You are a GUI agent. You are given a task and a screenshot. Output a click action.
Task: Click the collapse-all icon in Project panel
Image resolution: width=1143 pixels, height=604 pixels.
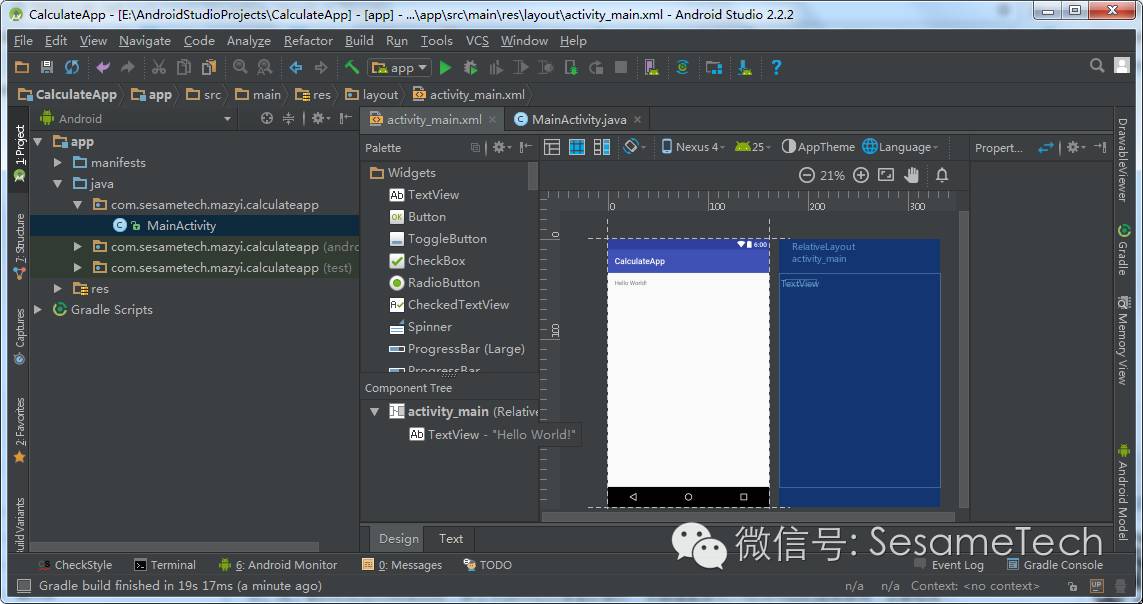(289, 118)
